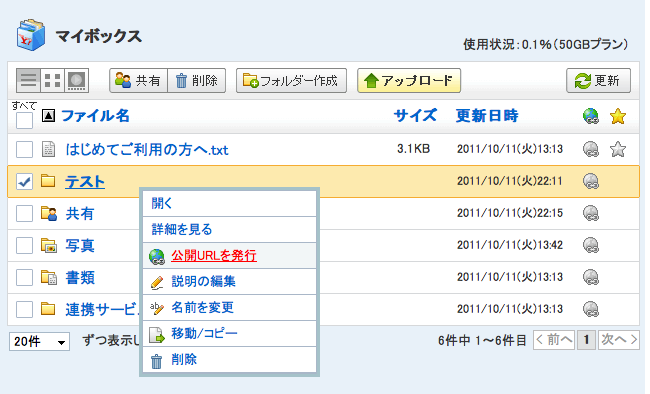Check the 連携サービス folder checkbox
This screenshot has height=394, width=650.
tap(24, 309)
